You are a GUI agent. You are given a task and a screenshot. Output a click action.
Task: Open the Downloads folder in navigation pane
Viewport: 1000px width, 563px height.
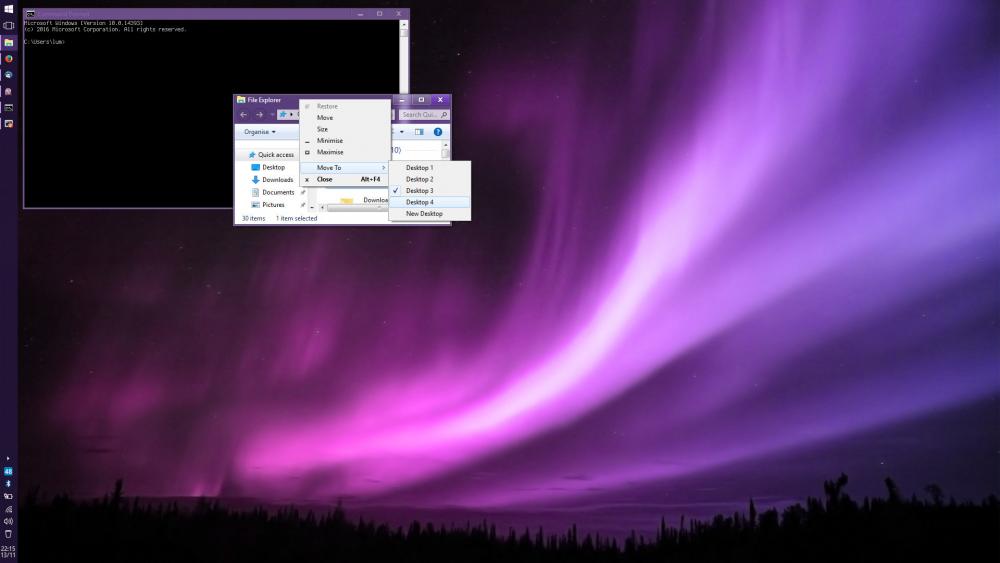[277, 180]
